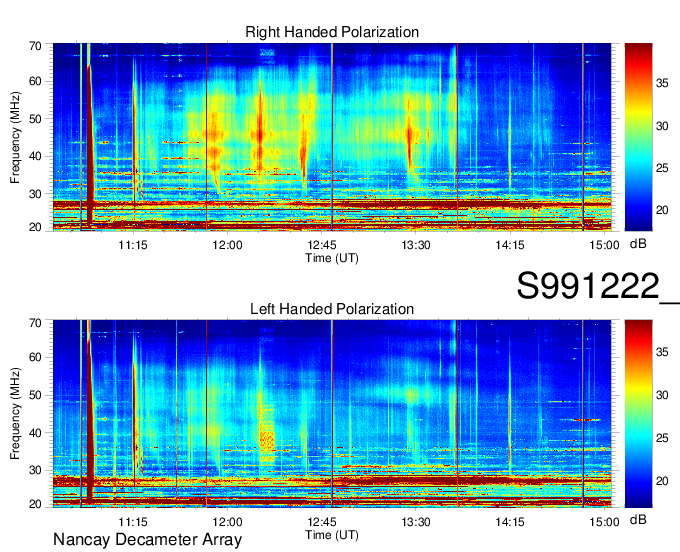The image size is (680, 552).
Task: Click the 70 MHz tick of Right Handed plot
Action: [x=35, y=46]
